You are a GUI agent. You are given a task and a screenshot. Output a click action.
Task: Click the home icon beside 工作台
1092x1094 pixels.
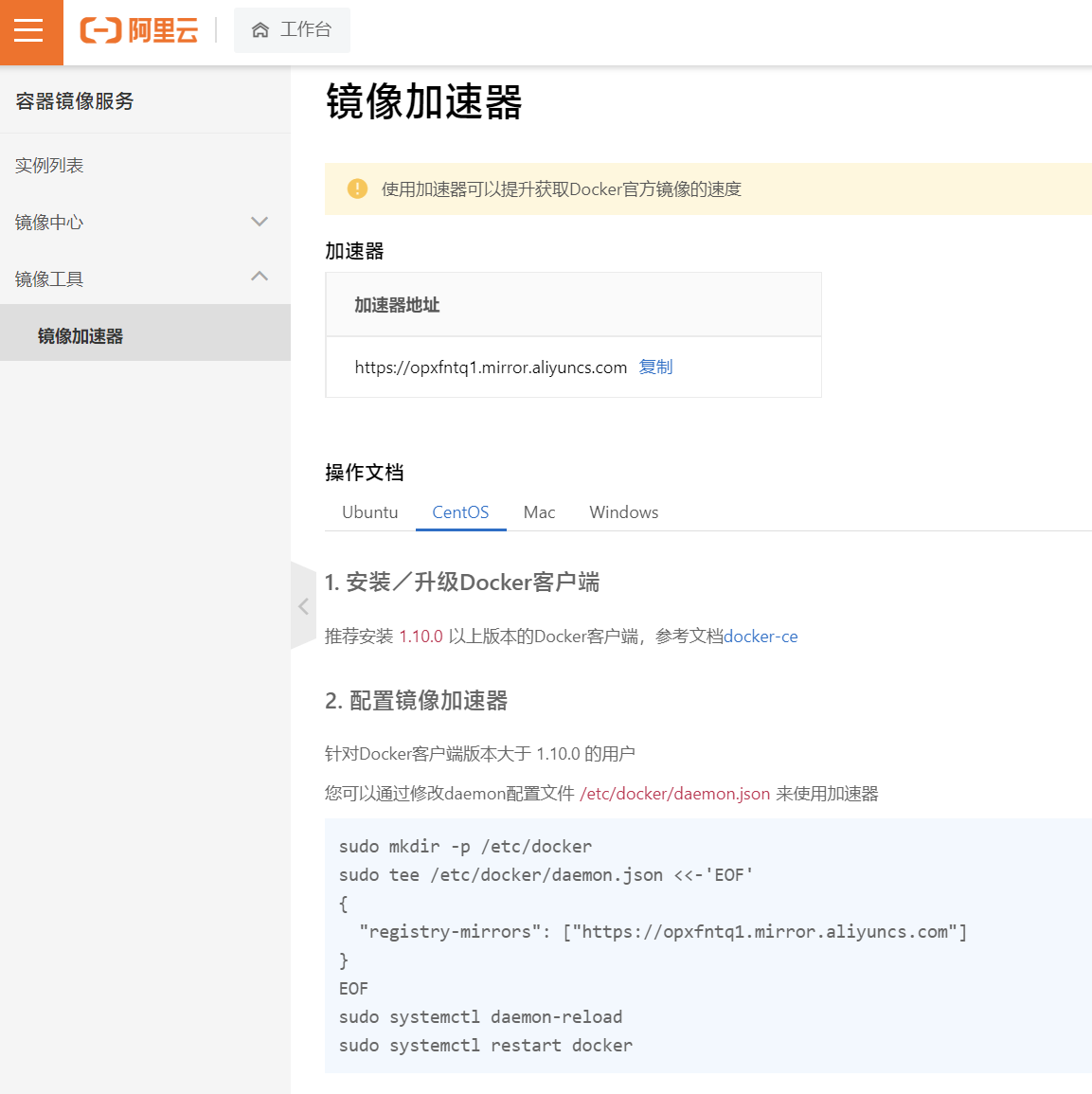click(x=260, y=30)
